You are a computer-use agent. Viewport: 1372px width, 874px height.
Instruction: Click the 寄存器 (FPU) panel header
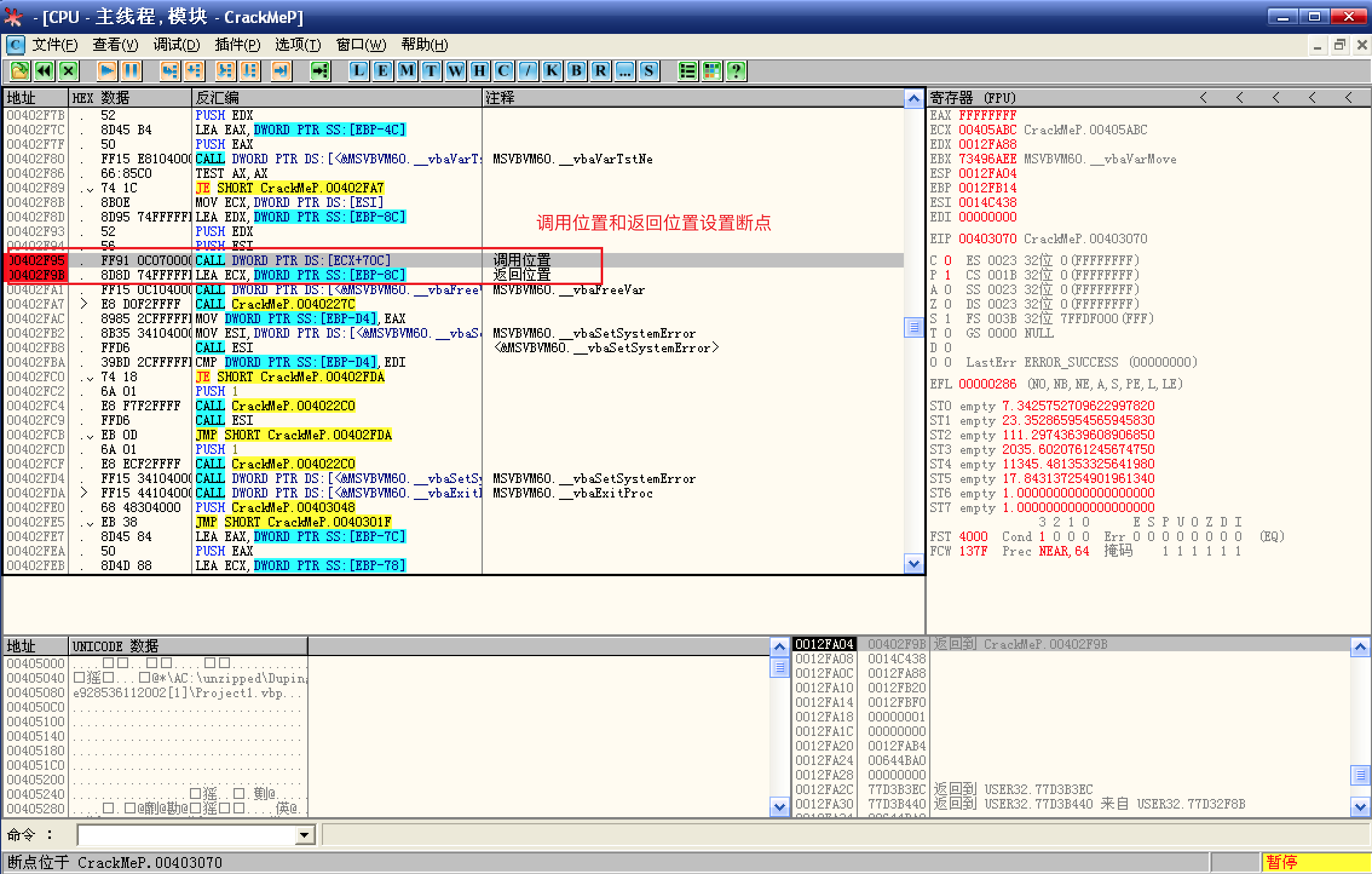pos(973,98)
